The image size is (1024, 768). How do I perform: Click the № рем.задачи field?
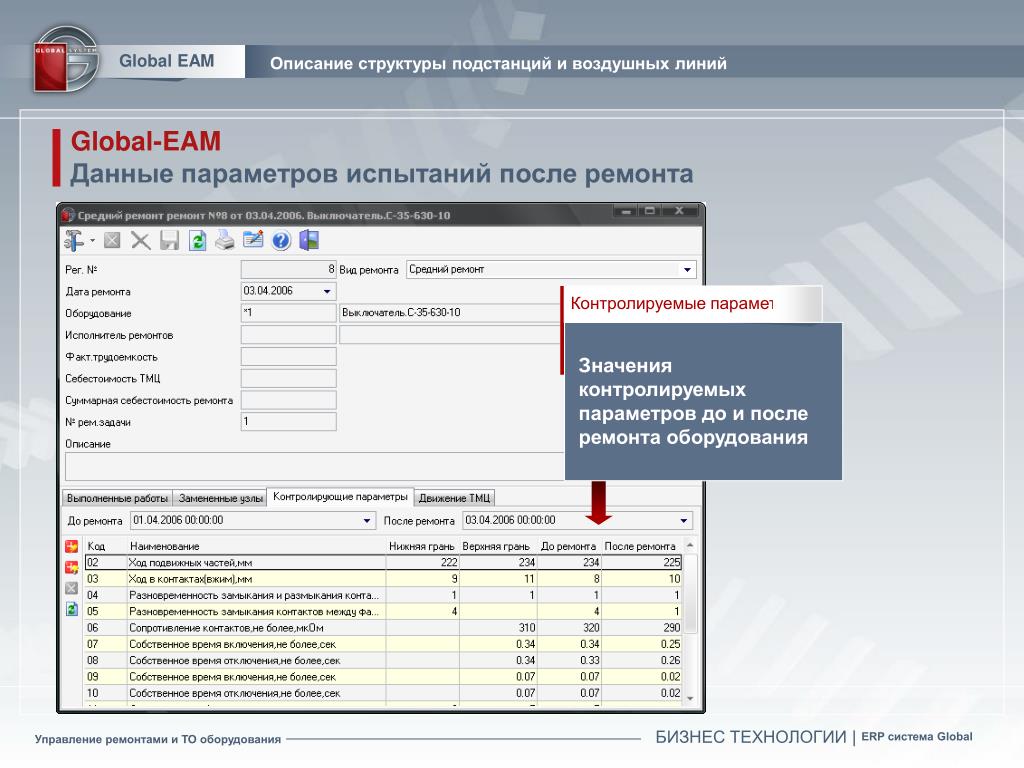289,422
